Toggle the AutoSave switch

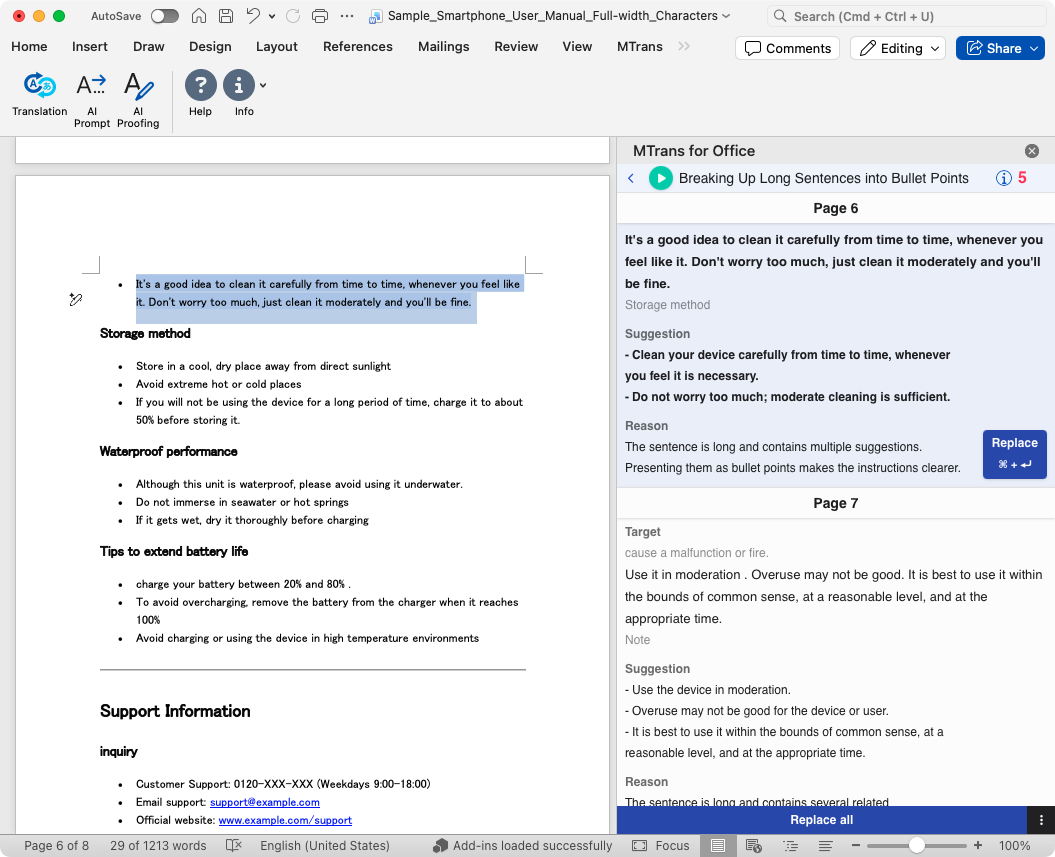164,16
